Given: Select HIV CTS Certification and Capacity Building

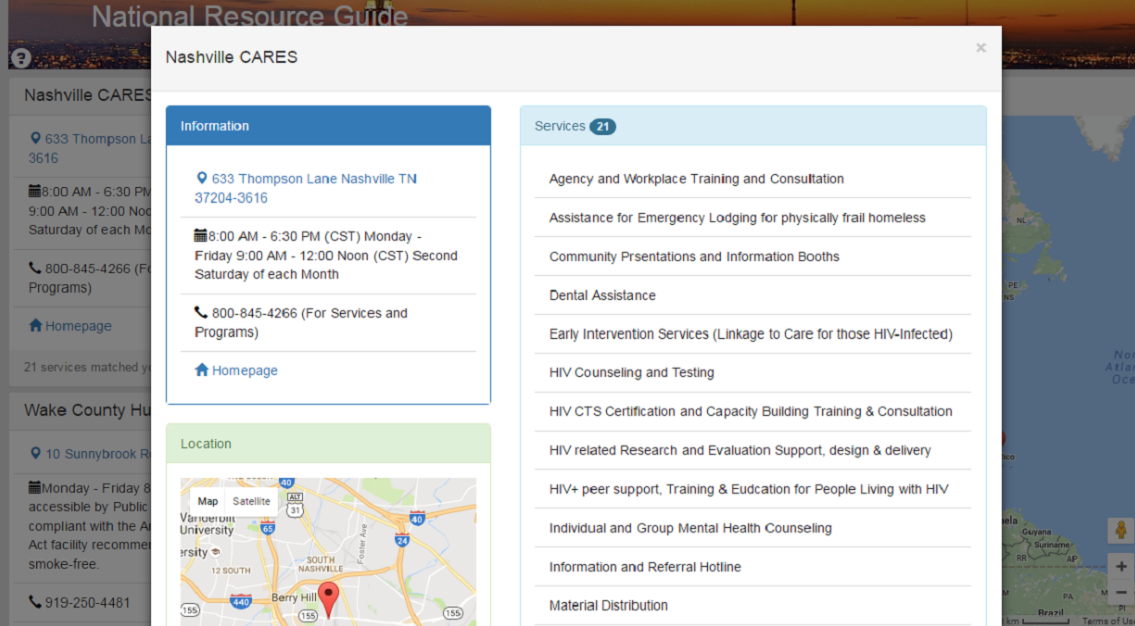Looking at the screenshot, I should click(x=753, y=412).
